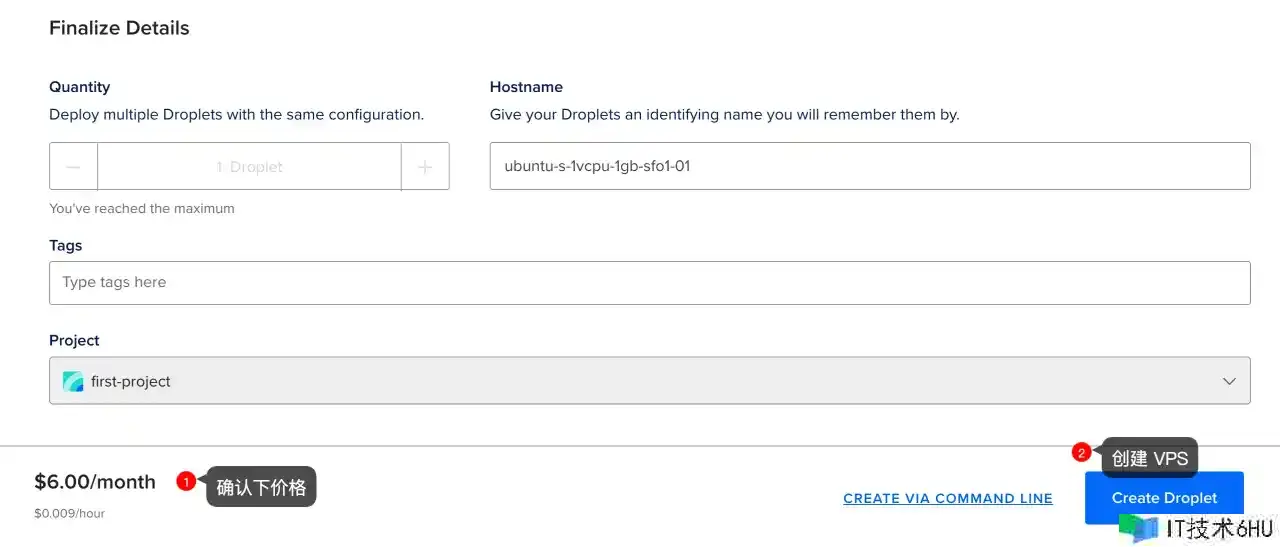Click the Type tags here field
This screenshot has width=1280, height=547.
click(x=649, y=283)
